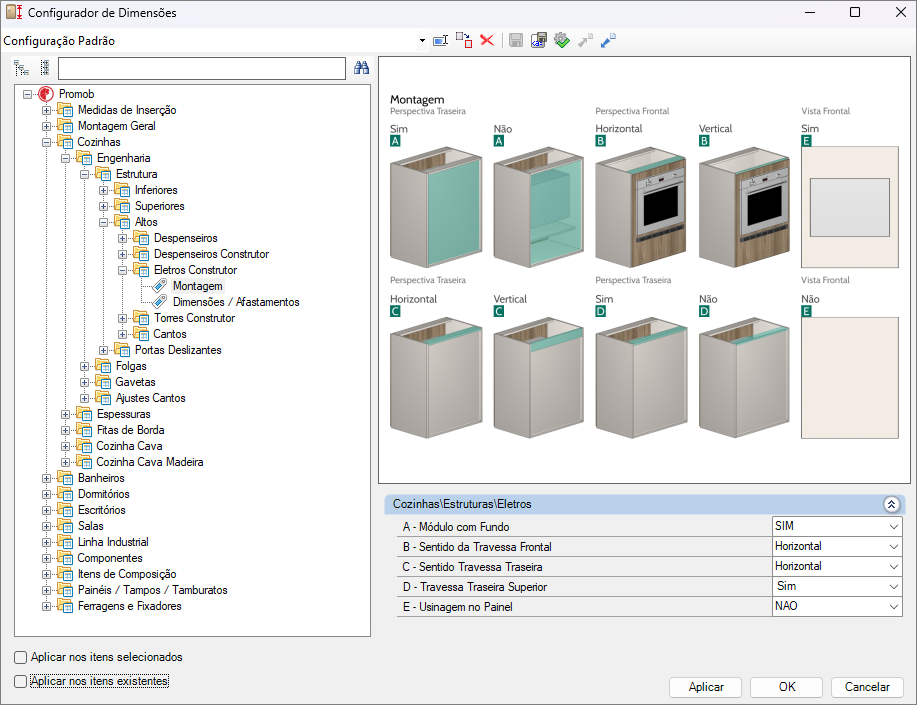Click the rename configuration icon
Viewport: 917px width, 705px height.
pyautogui.click(x=440, y=40)
